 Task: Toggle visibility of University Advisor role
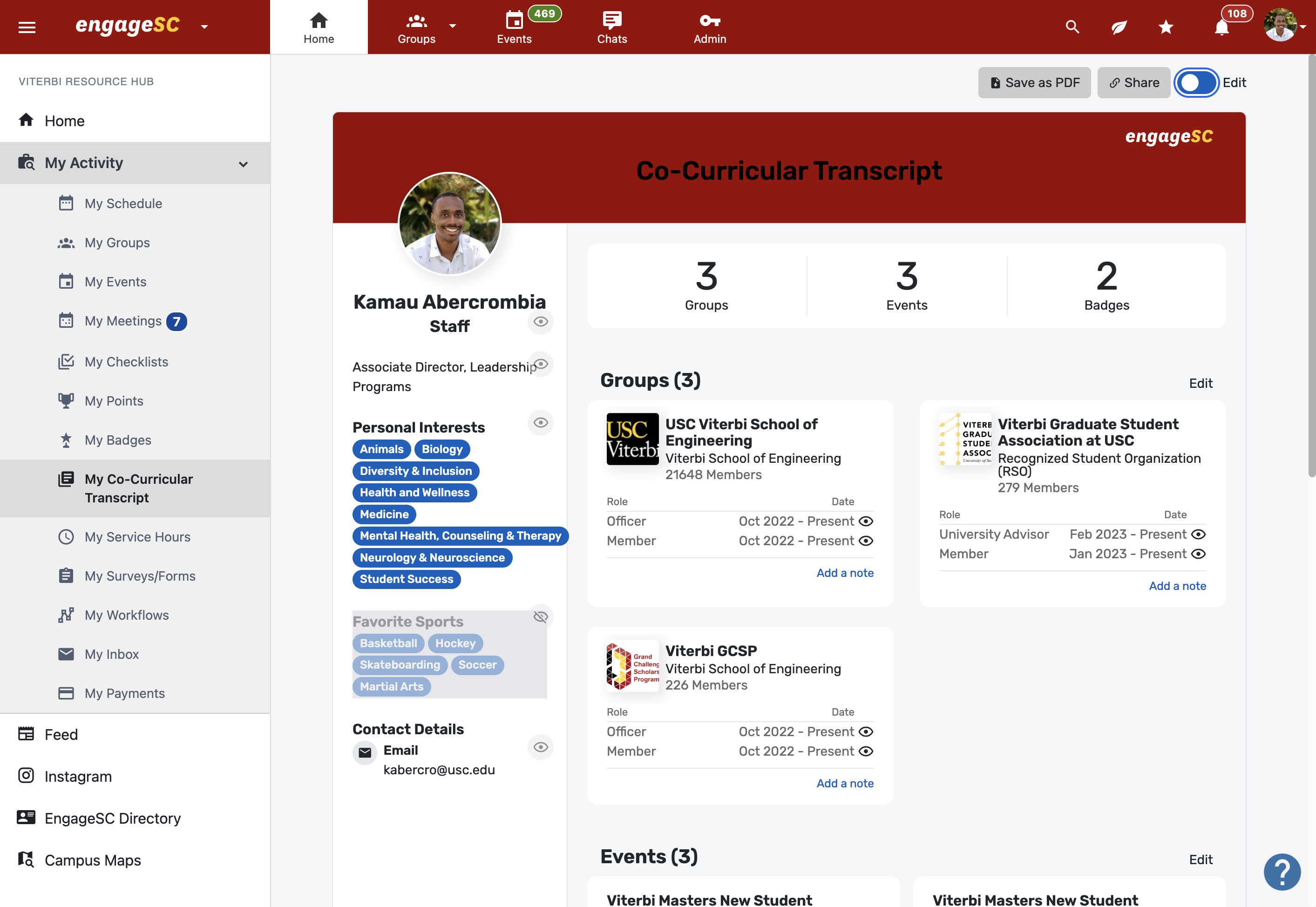(1198, 534)
